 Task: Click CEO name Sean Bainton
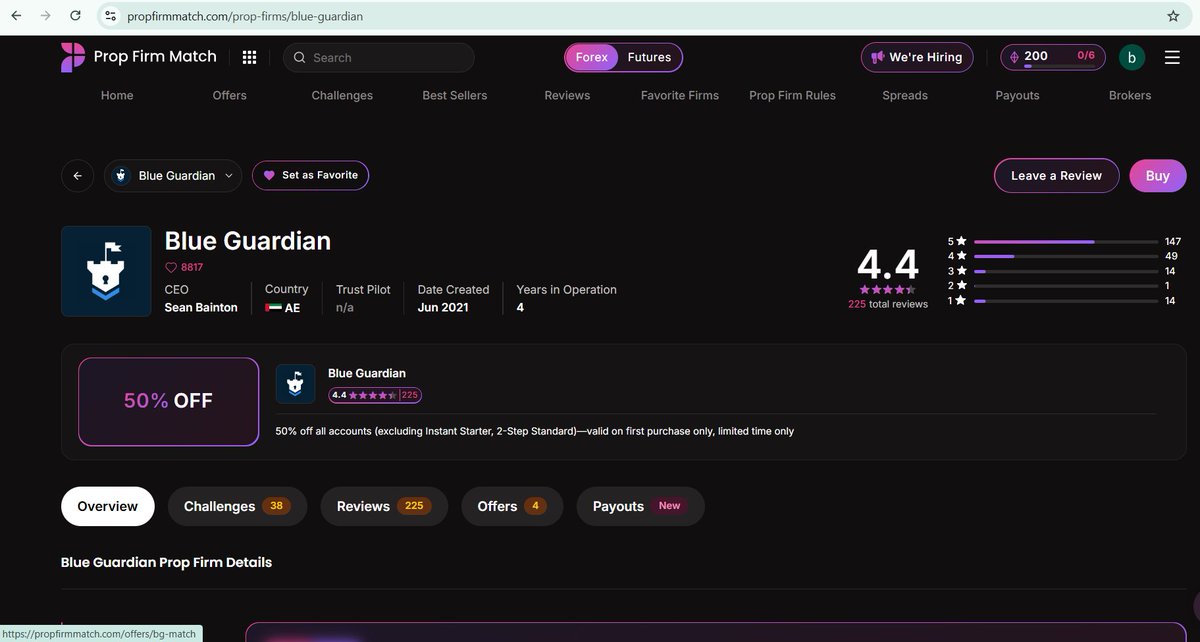(201, 308)
